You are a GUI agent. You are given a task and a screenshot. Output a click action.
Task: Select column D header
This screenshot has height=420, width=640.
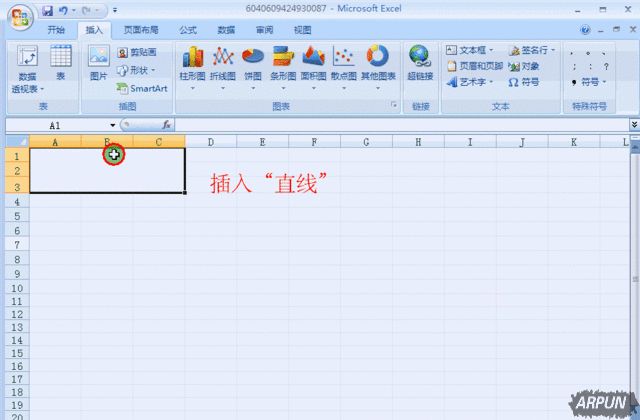211,142
